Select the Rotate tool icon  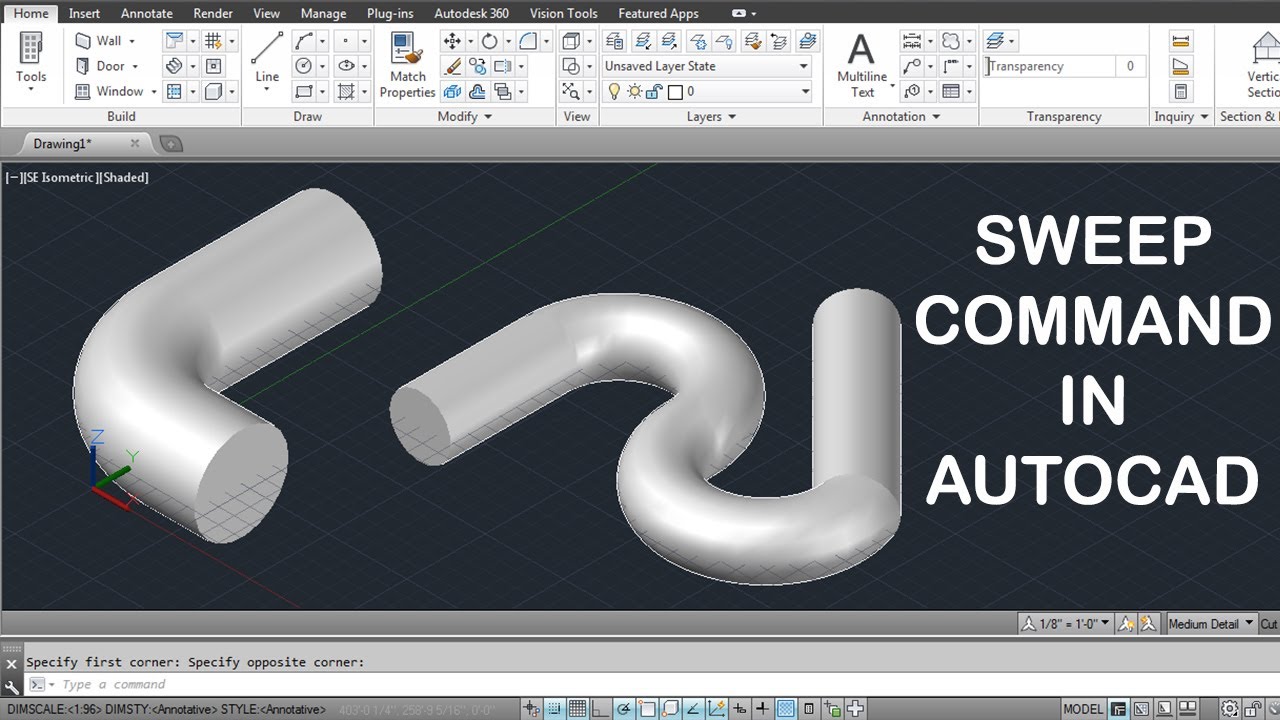(x=489, y=41)
